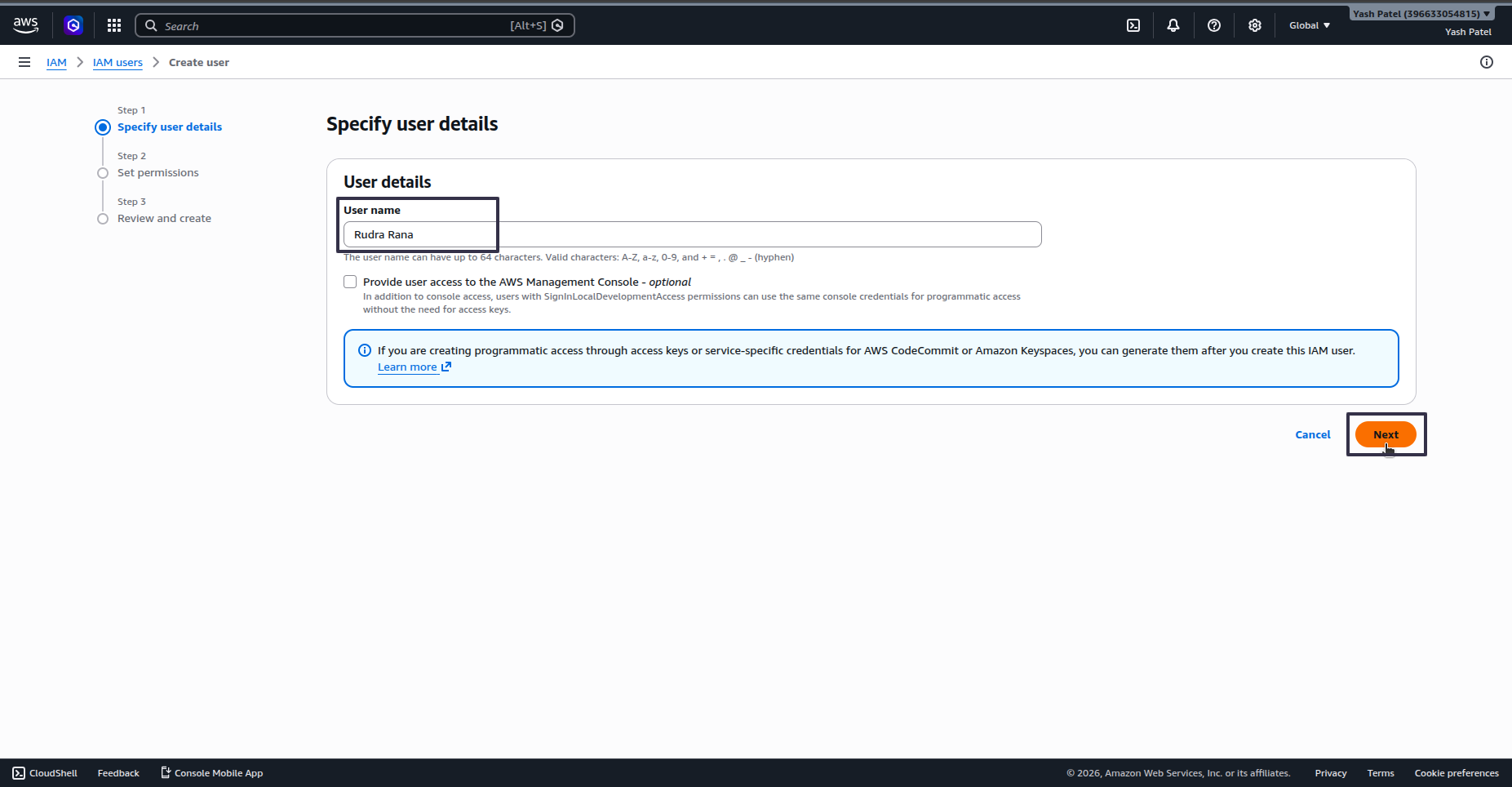This screenshot has width=1512, height=787.
Task: Go to IAM breadcrumb link
Action: point(56,62)
